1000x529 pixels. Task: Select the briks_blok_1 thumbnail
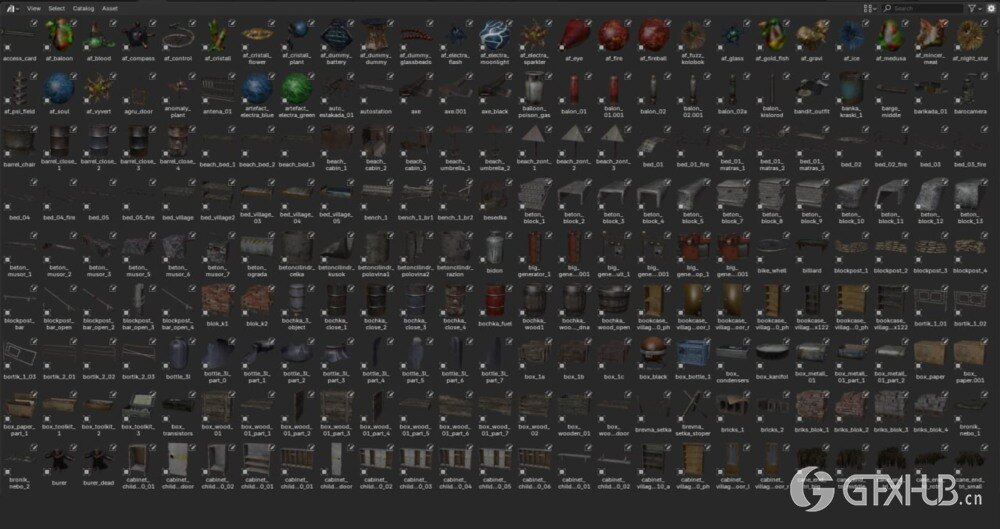pyautogui.click(x=811, y=406)
